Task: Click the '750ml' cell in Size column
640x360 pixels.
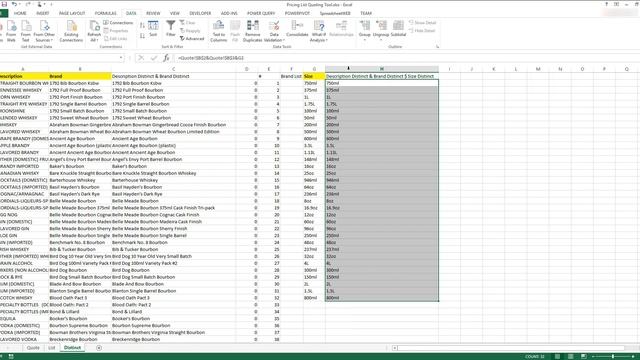Action: click(314, 83)
